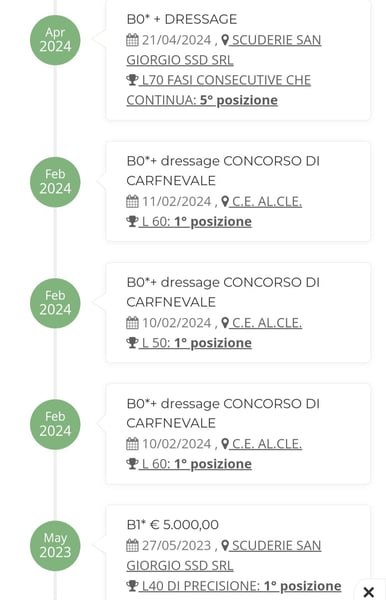Viewport: 386px width, 600px height.
Task: Click the trophy icon beside L70 FASI CONSECUTIVE
Action: point(132,80)
